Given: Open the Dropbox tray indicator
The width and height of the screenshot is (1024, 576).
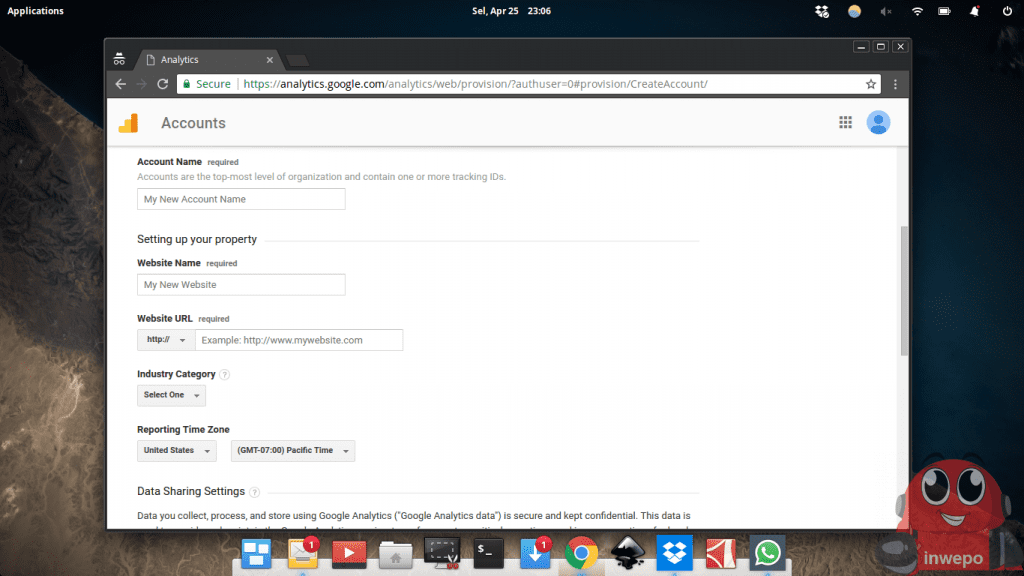Looking at the screenshot, I should (x=822, y=11).
